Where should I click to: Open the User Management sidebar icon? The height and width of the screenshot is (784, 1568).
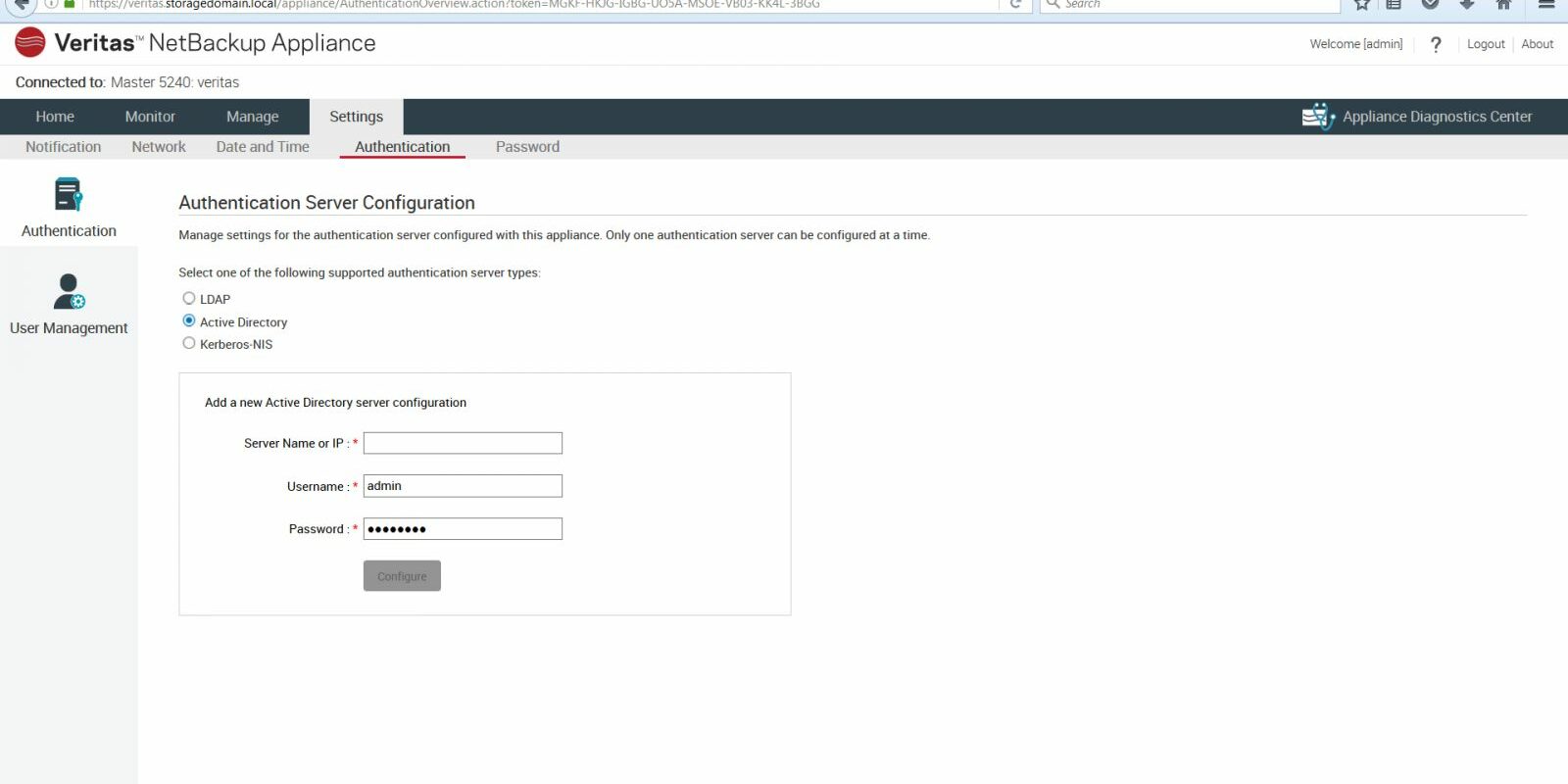(x=69, y=291)
